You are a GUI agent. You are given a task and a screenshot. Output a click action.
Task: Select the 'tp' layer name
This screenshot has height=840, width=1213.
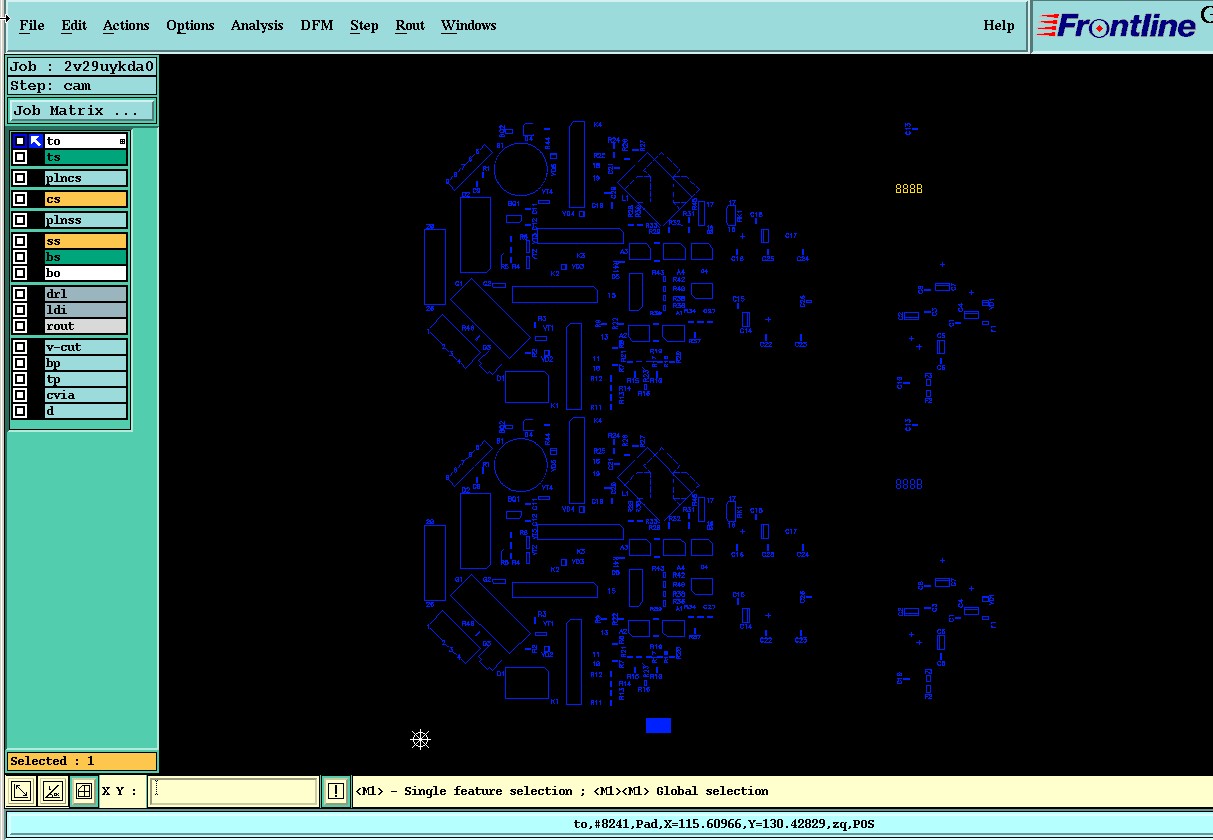[86, 379]
